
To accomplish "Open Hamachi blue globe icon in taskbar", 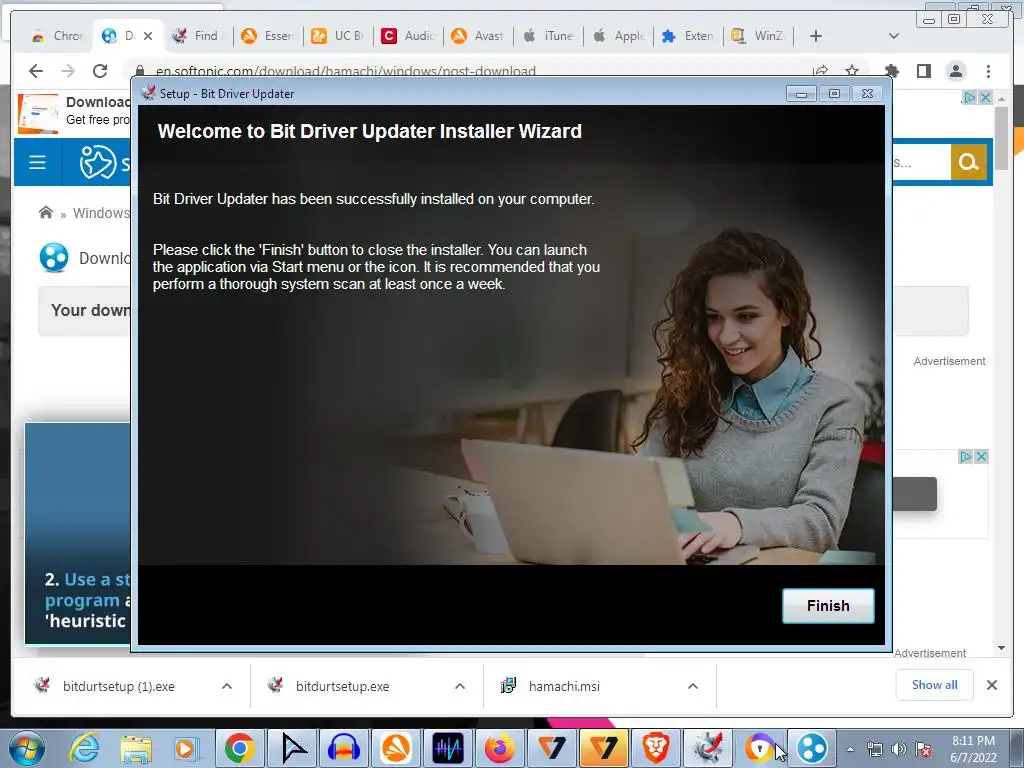I will coord(812,748).
